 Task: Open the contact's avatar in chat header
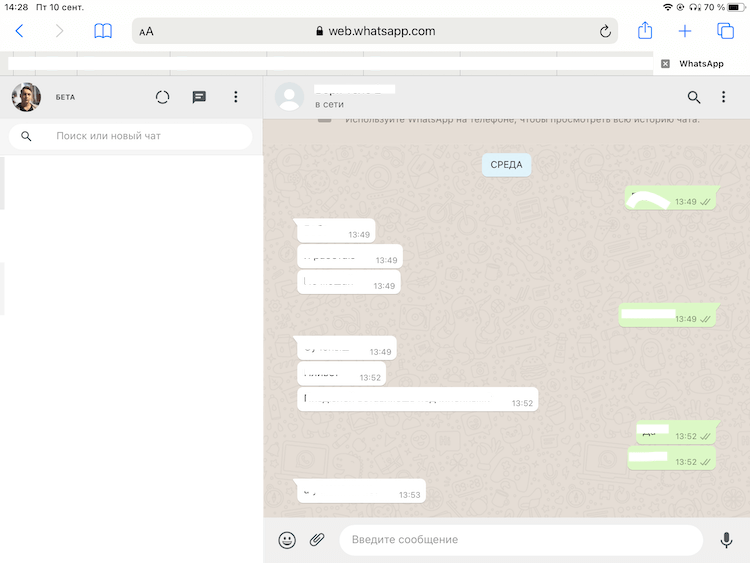coord(290,97)
